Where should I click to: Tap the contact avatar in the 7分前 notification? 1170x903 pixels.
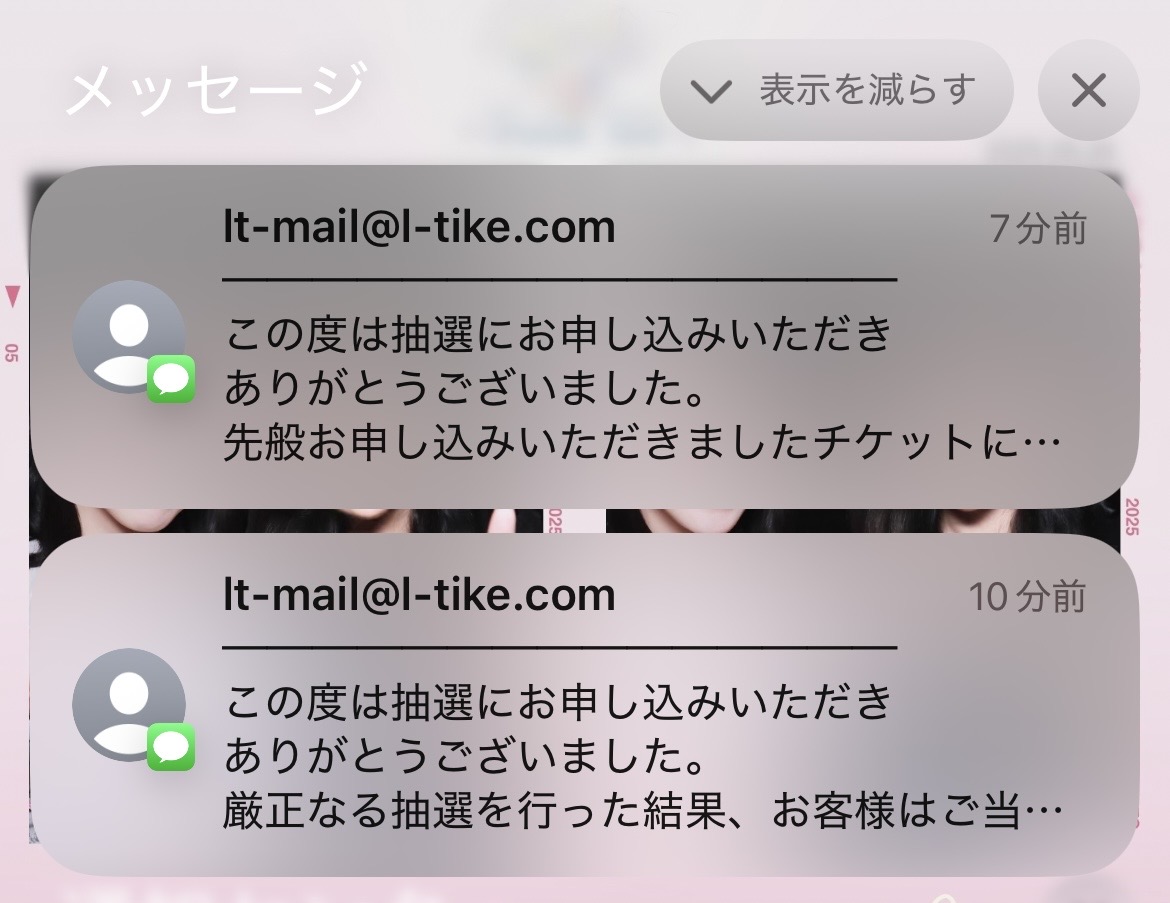click(129, 336)
